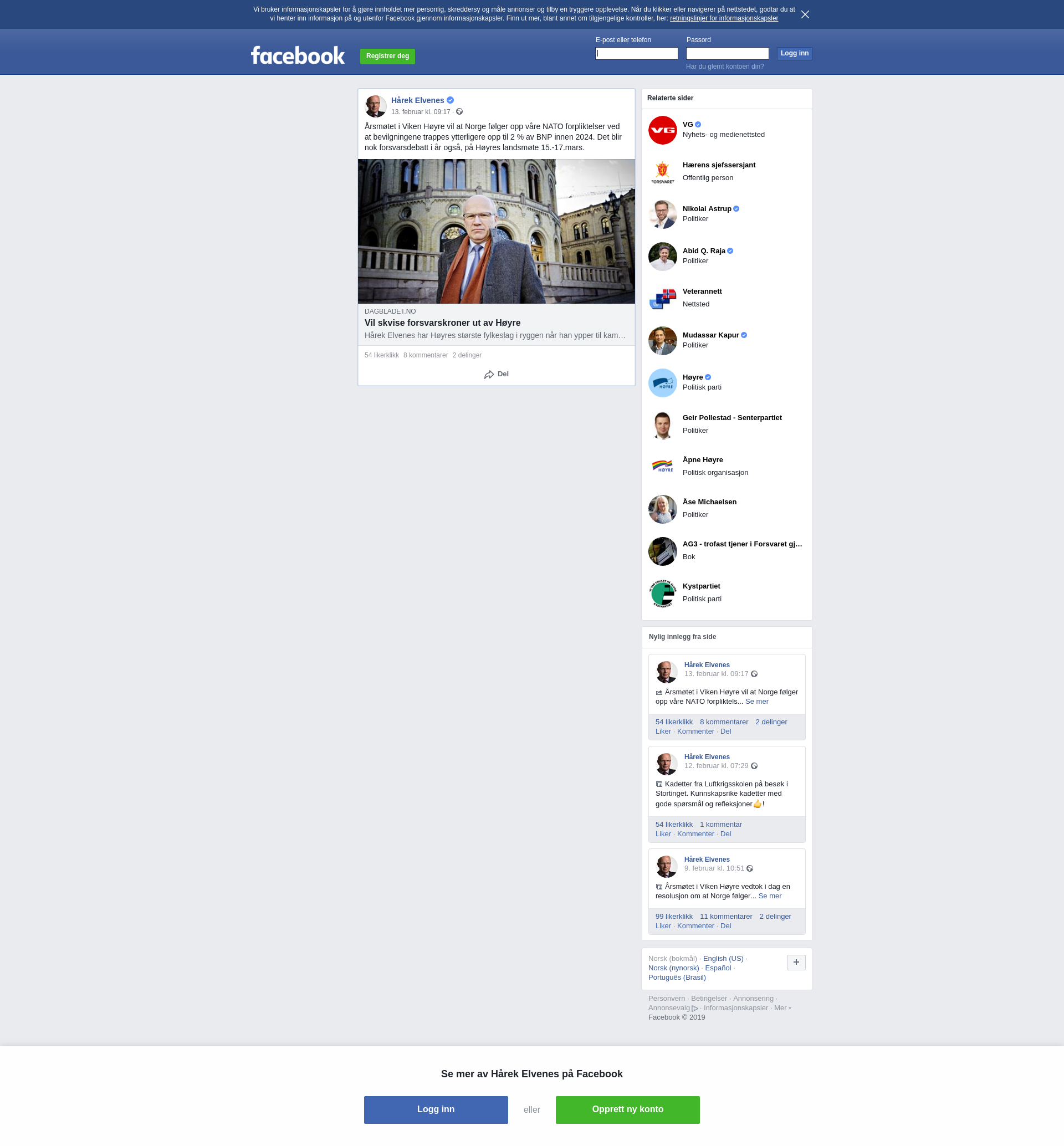Click the Passord input field
Viewport: 1064px width, 1146px height.
[x=727, y=54]
